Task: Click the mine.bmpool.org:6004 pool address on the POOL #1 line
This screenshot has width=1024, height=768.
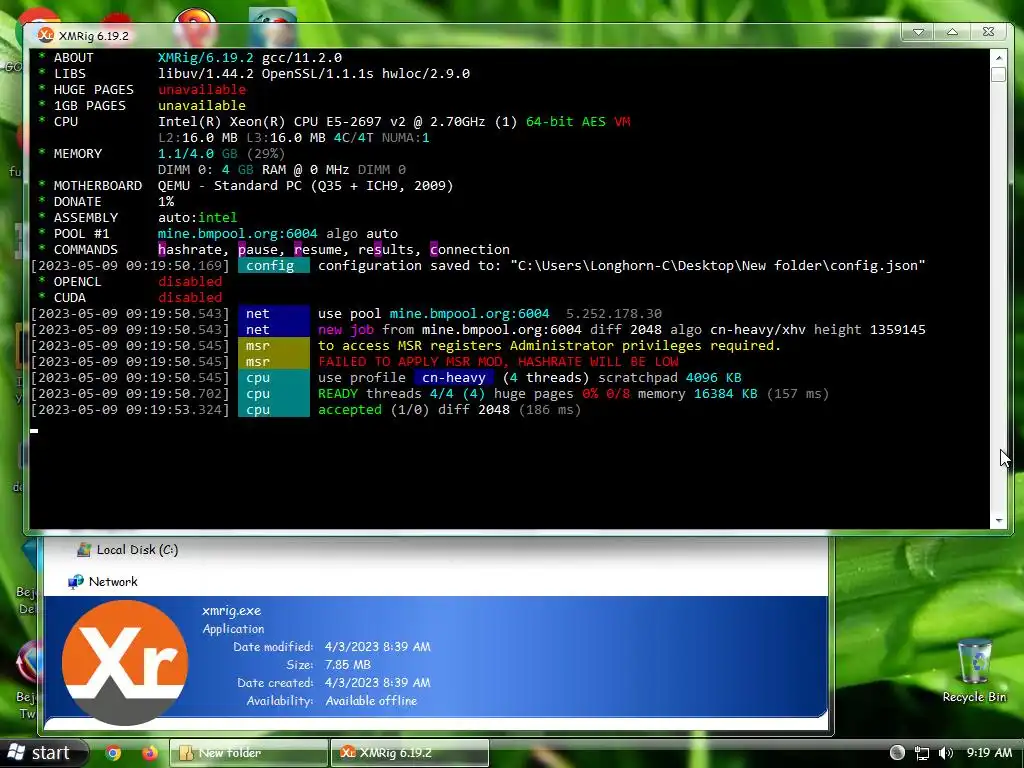Action: point(238,234)
